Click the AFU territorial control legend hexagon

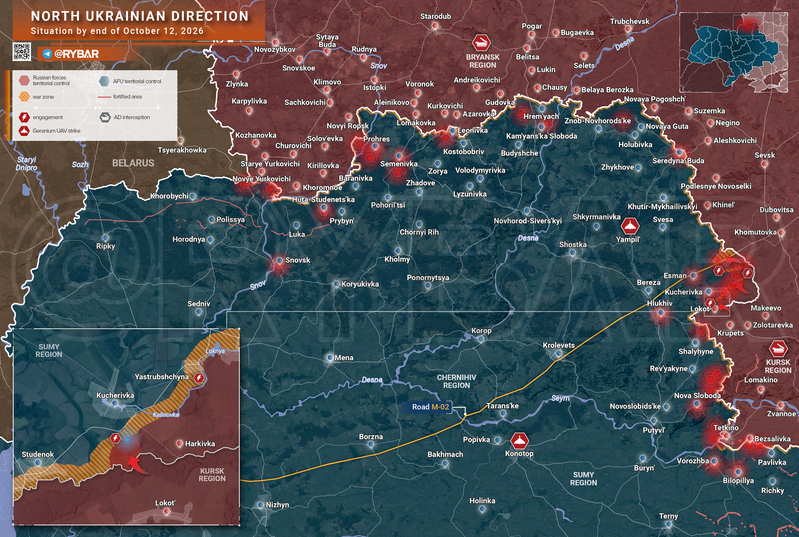[104, 81]
